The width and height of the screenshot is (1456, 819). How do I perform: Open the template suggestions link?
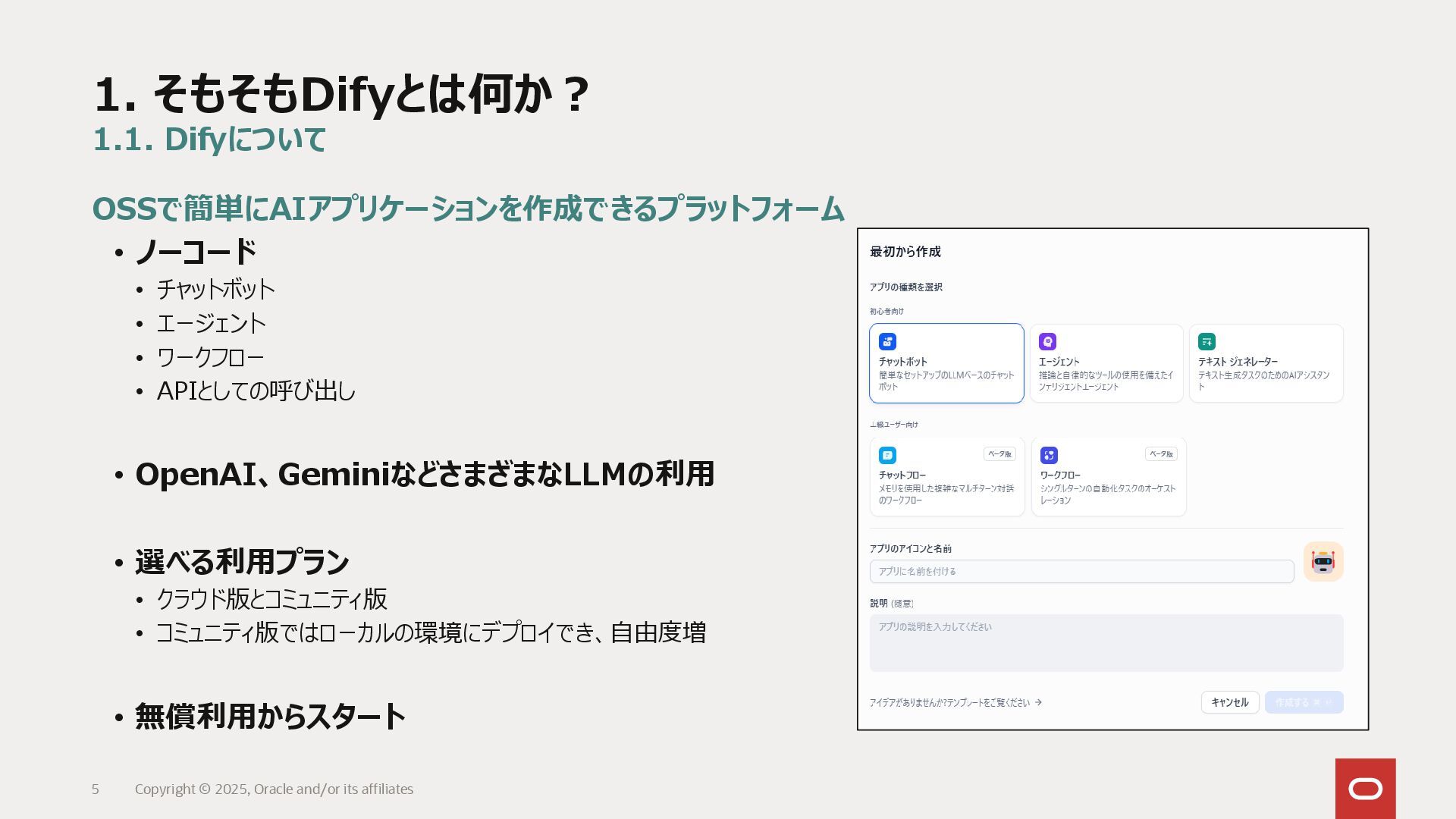[949, 703]
